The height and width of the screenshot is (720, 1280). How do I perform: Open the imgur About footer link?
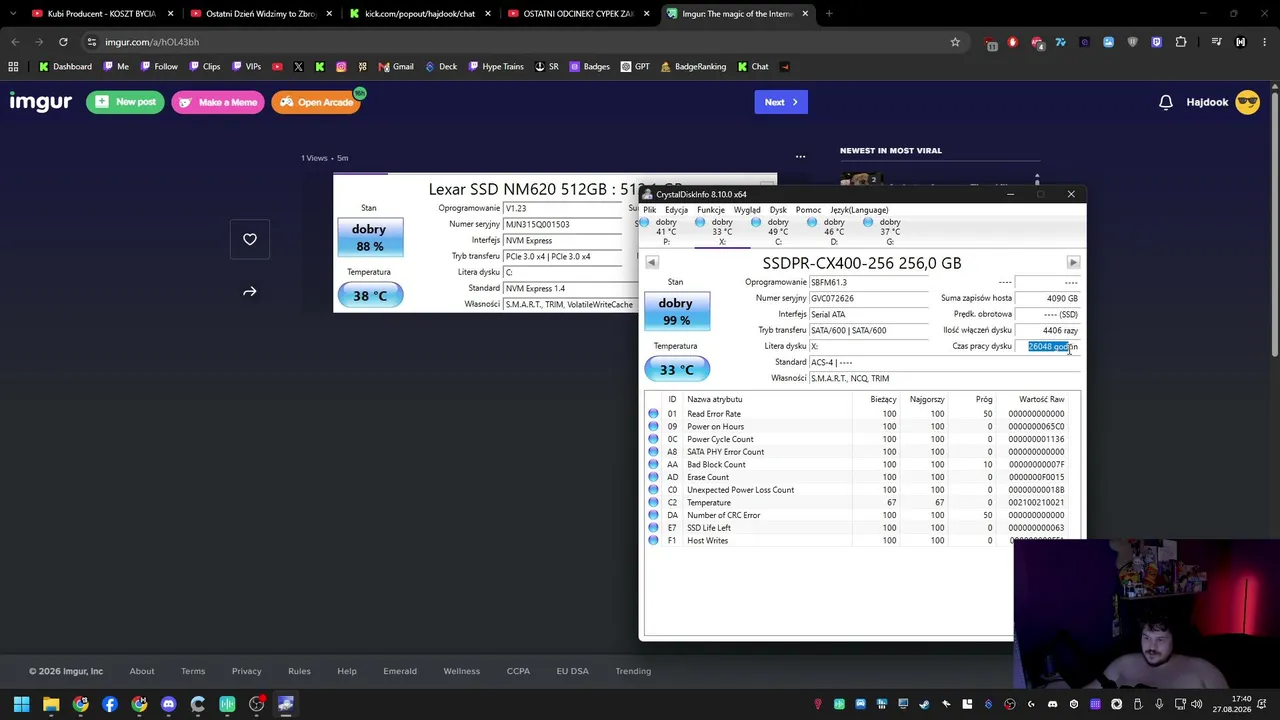point(142,671)
